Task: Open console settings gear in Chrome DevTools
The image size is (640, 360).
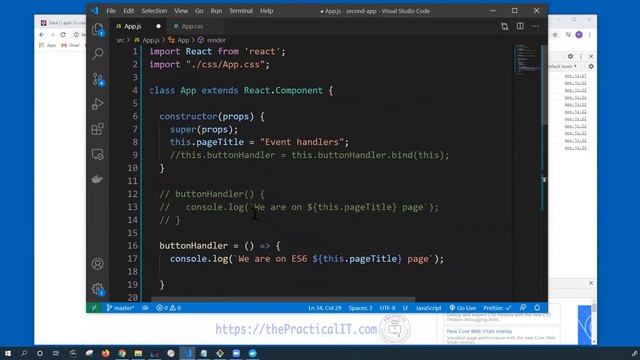Action: pyautogui.click(x=591, y=66)
